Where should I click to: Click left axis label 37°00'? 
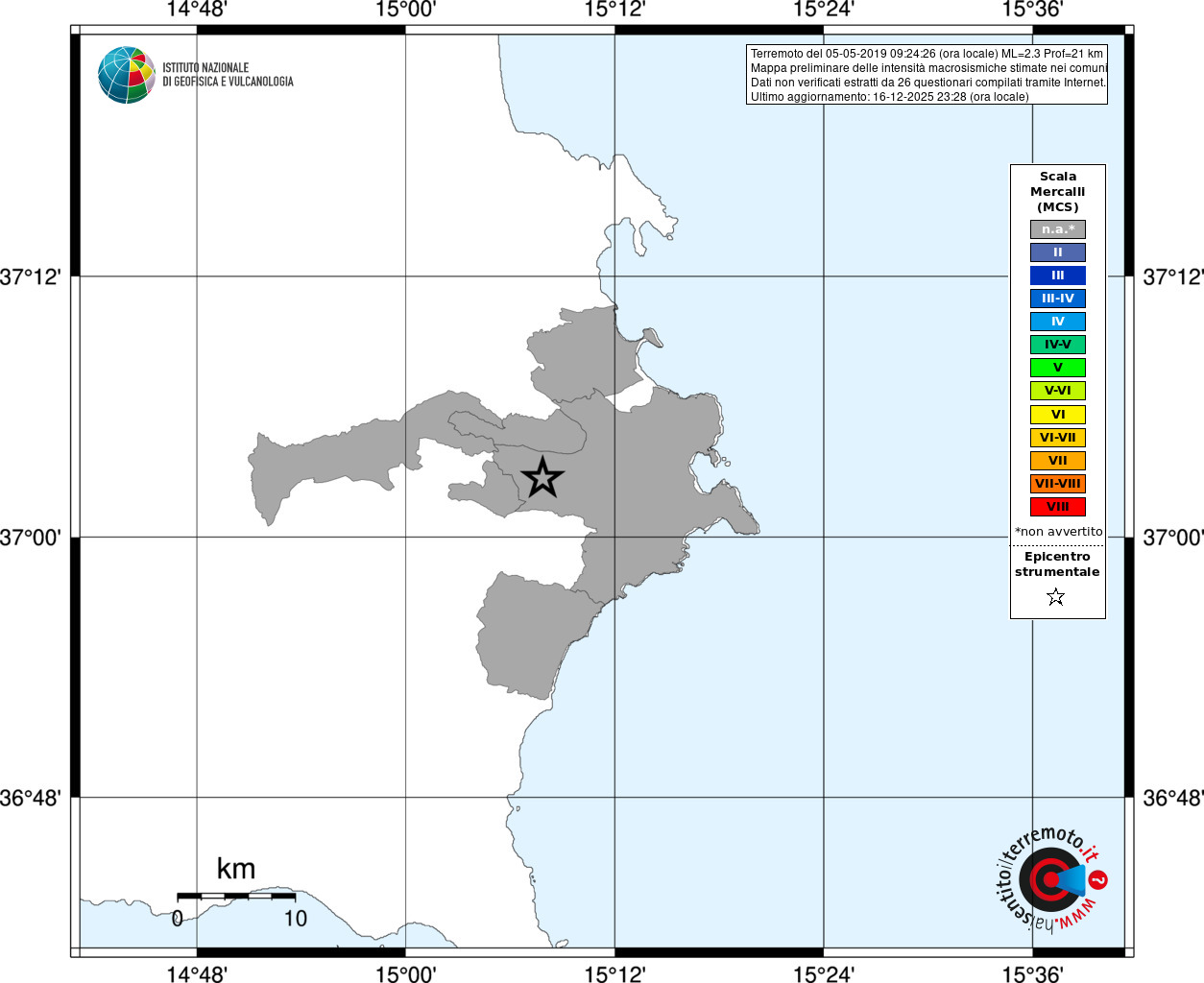point(31,538)
